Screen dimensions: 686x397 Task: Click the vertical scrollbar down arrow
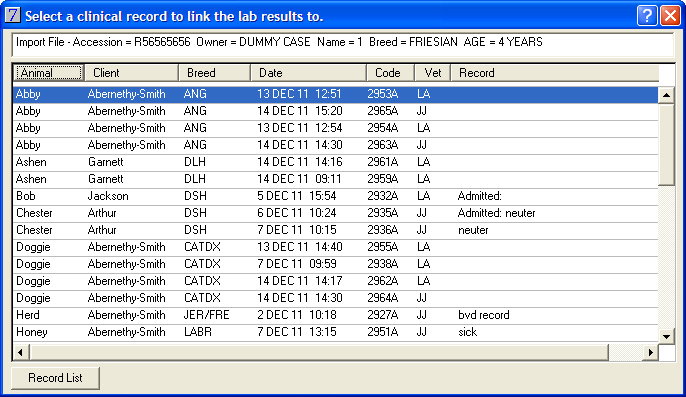coord(666,336)
